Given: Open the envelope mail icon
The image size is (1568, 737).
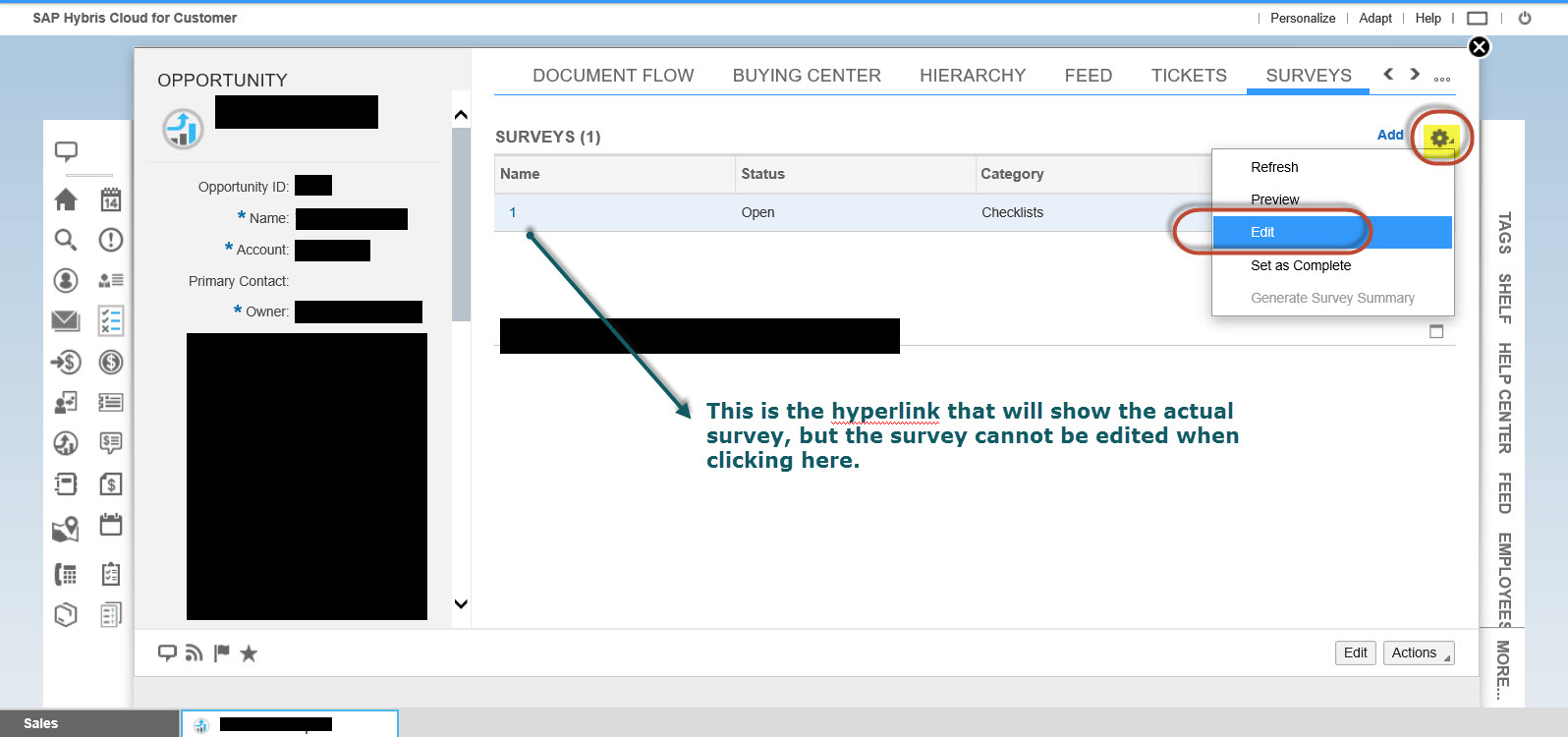Looking at the screenshot, I should tap(66, 320).
